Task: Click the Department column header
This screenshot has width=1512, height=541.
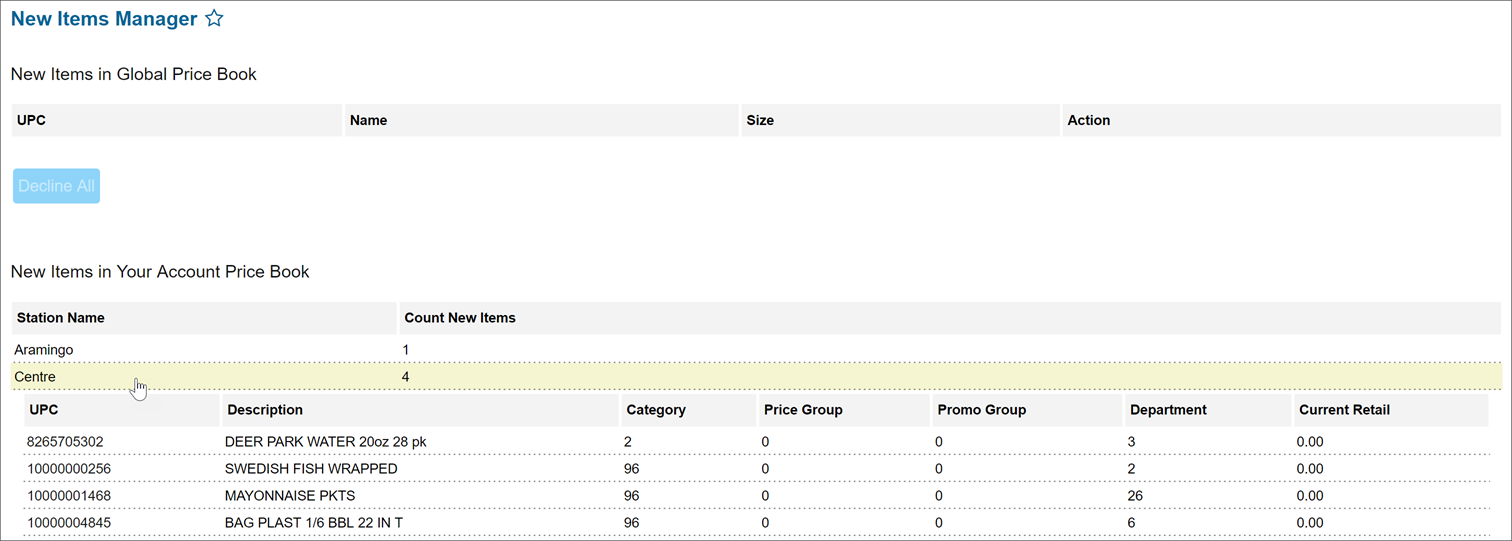Action: [x=1168, y=410]
